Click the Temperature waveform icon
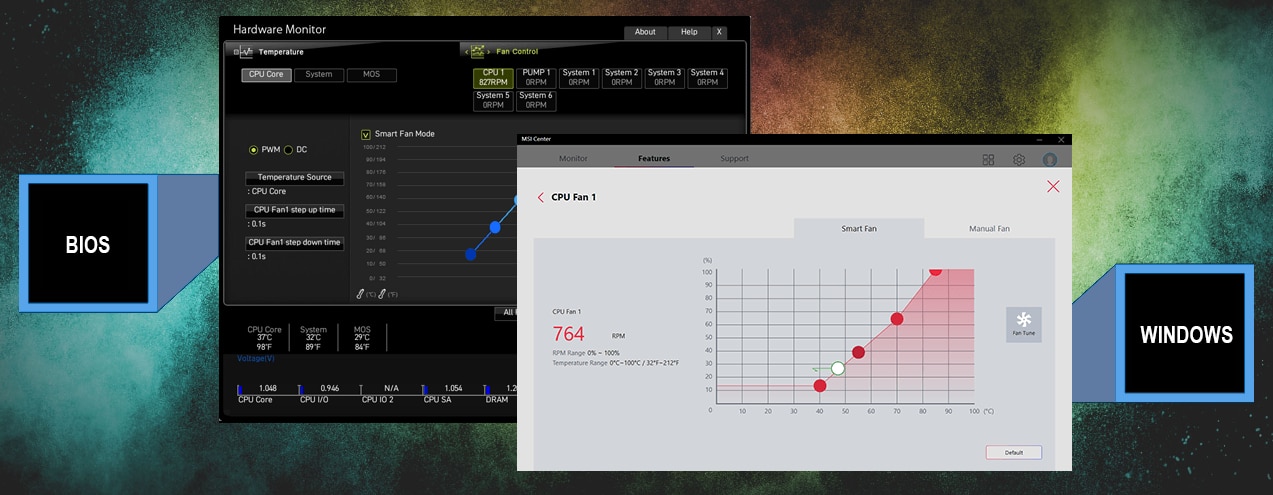Image resolution: width=1273 pixels, height=495 pixels. coord(244,52)
